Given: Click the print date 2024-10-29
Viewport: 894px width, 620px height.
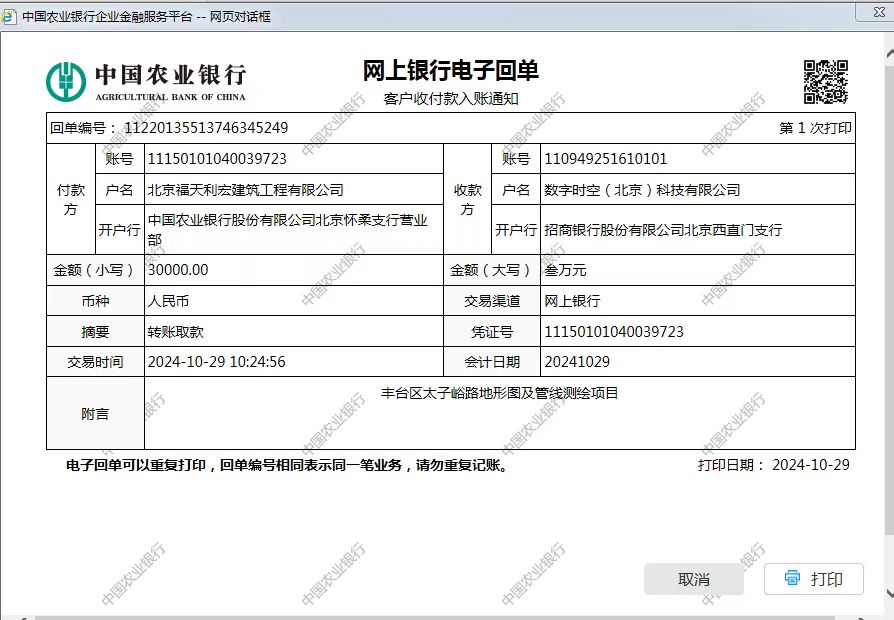Looking at the screenshot, I should [x=811, y=465].
